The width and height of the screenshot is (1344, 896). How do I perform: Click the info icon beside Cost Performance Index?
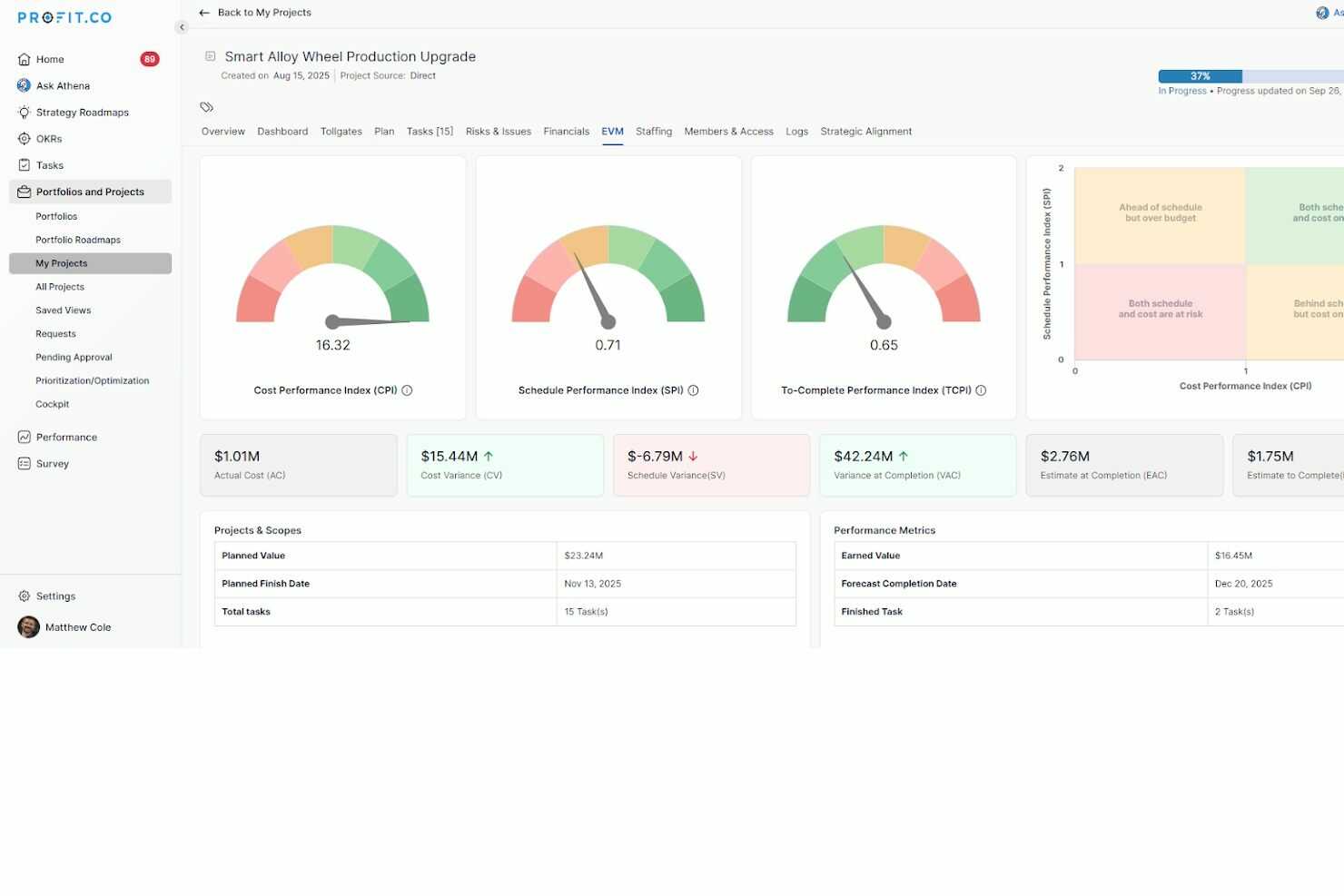[x=407, y=390]
